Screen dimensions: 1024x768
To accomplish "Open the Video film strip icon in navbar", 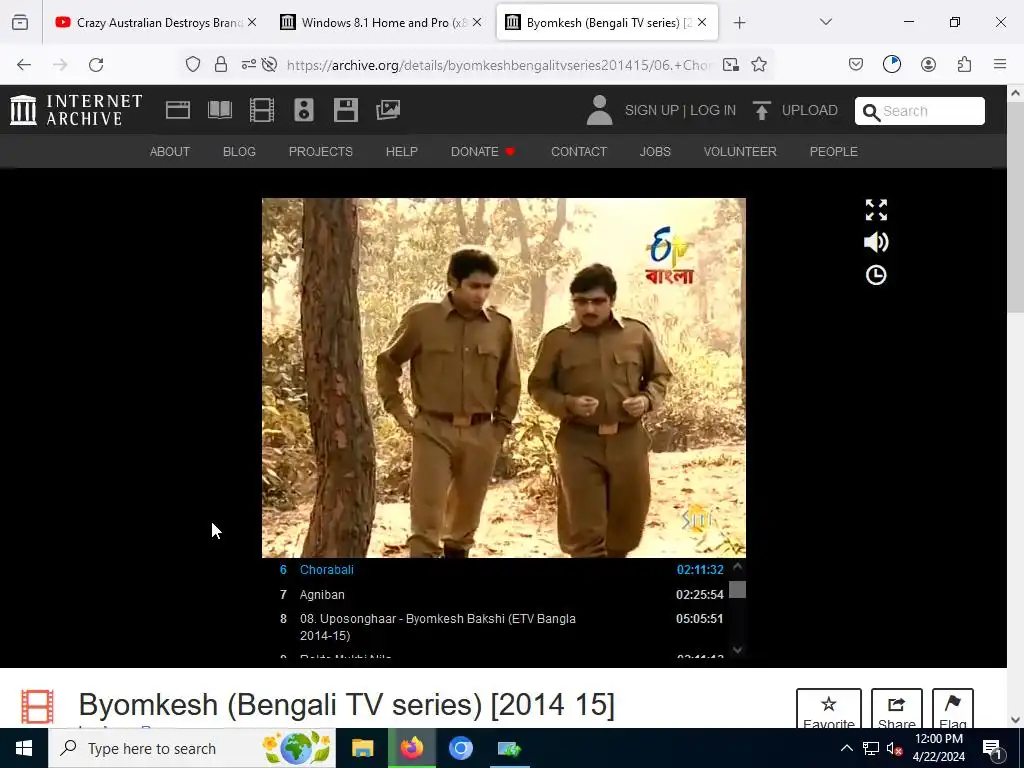I will [x=262, y=110].
